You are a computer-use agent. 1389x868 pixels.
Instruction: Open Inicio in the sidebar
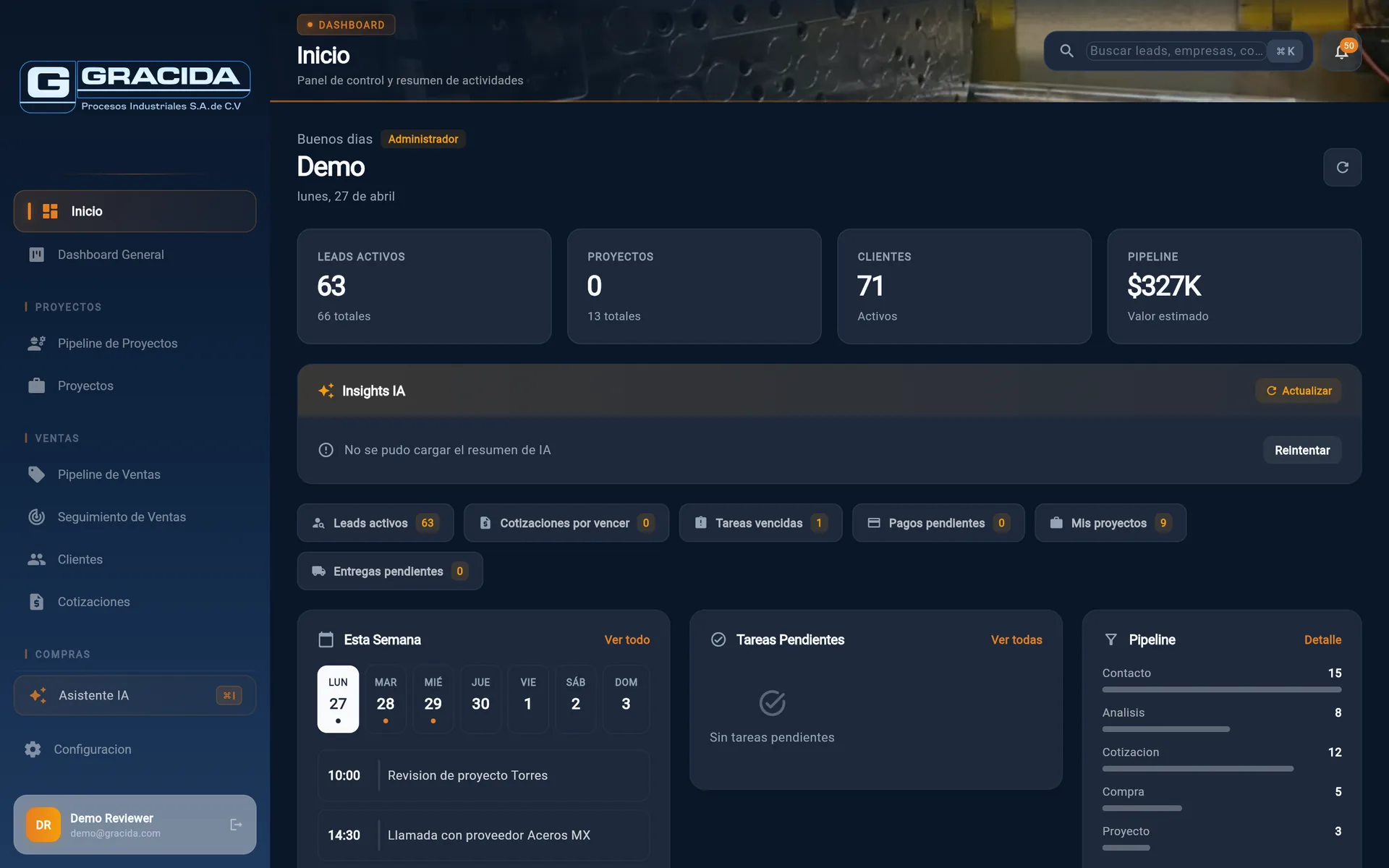(135, 211)
